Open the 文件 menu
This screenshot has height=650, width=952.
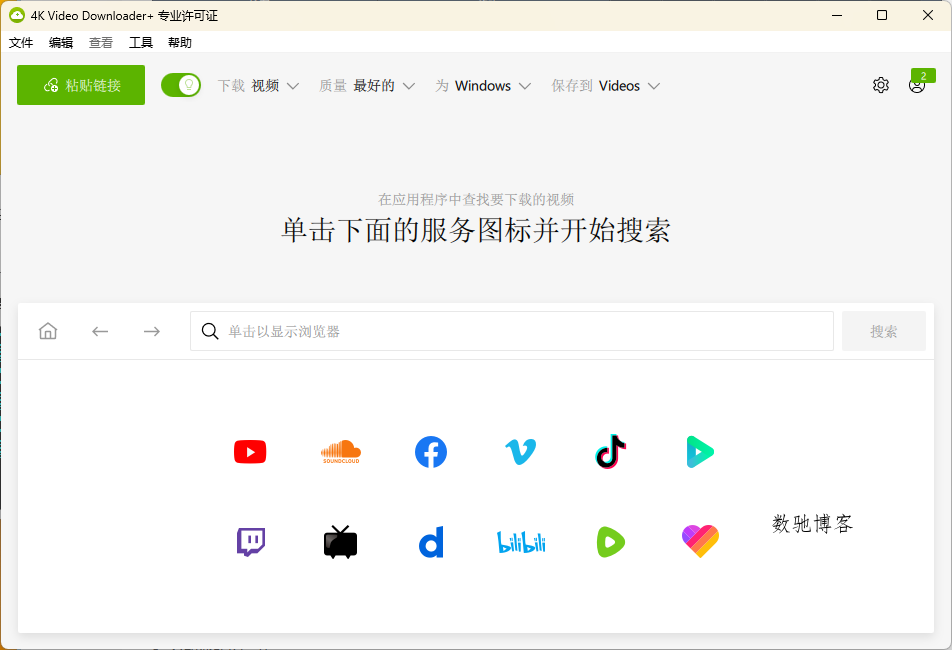tap(21, 42)
